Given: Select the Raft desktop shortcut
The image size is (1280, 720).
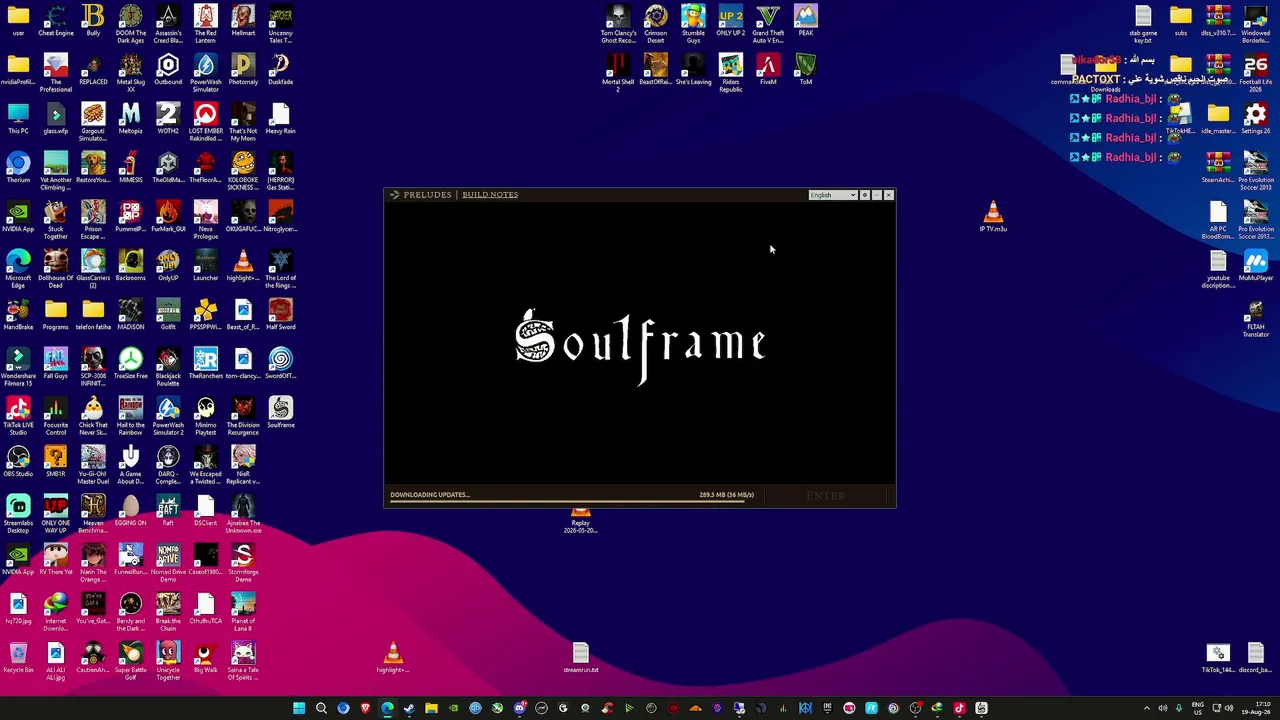Looking at the screenshot, I should point(168,511).
